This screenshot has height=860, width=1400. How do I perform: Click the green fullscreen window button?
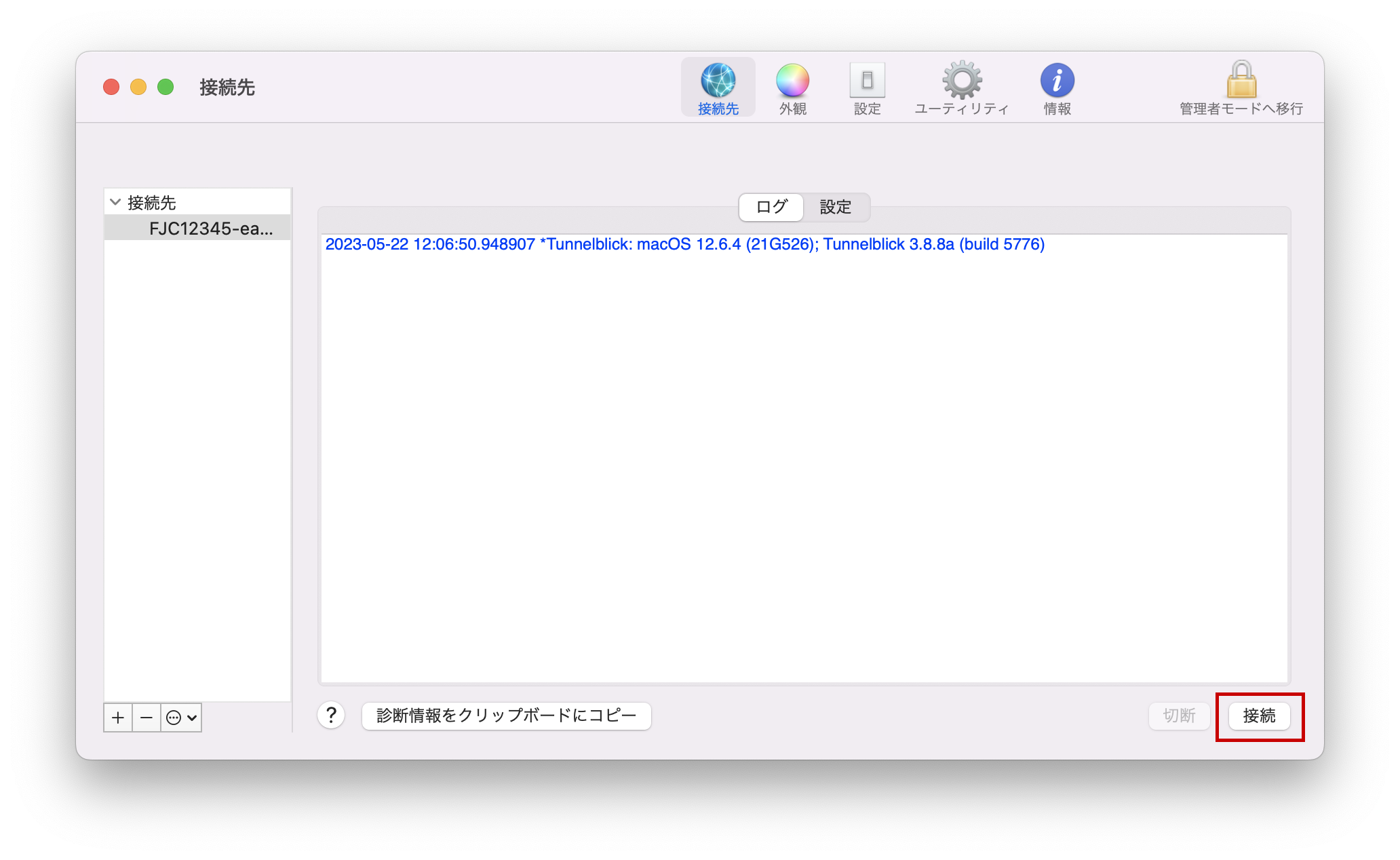[166, 87]
